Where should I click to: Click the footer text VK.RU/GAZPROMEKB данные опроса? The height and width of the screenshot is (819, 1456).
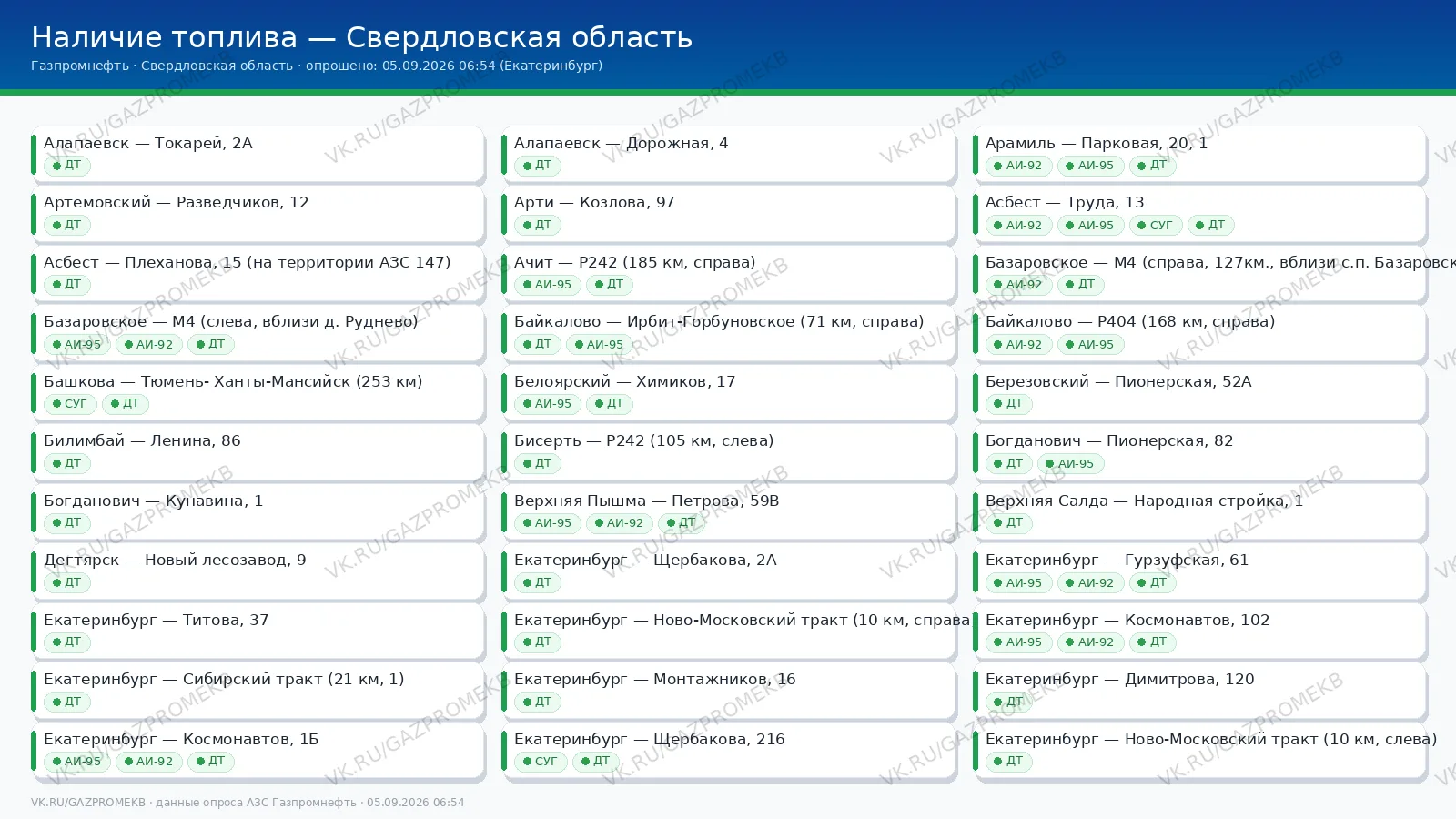point(248,803)
